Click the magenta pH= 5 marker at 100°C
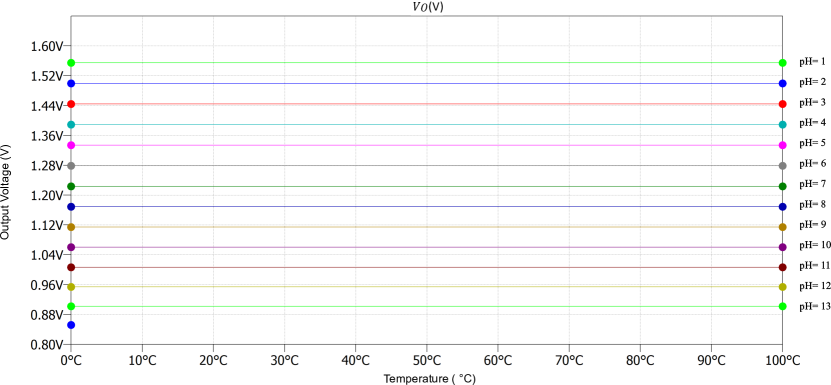This screenshot has height=385, width=831. pos(782,145)
